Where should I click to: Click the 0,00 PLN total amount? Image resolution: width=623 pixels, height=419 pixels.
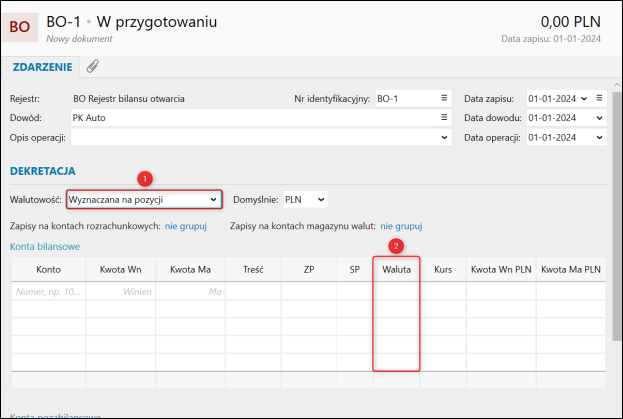[571, 21]
